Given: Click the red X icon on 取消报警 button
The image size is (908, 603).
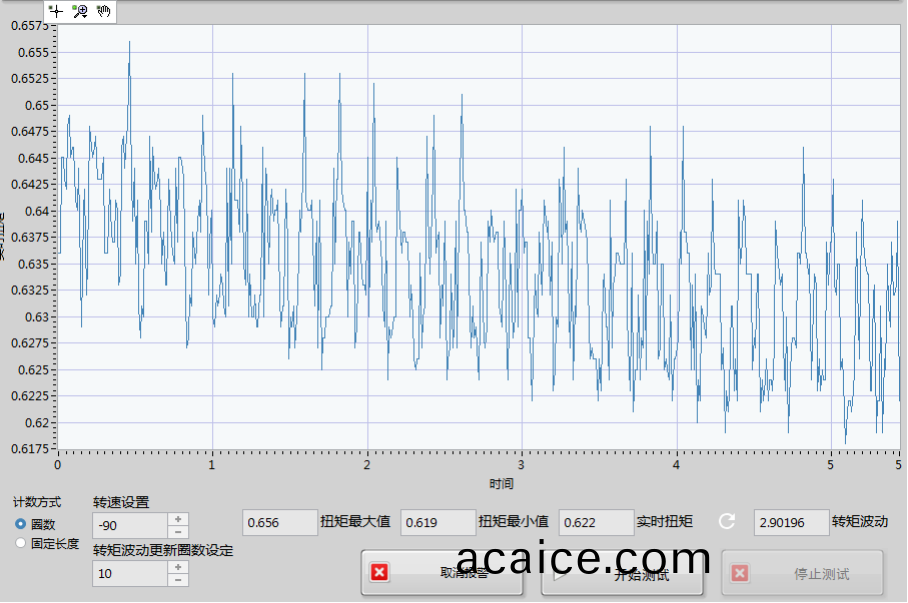Looking at the screenshot, I should coord(379,573).
